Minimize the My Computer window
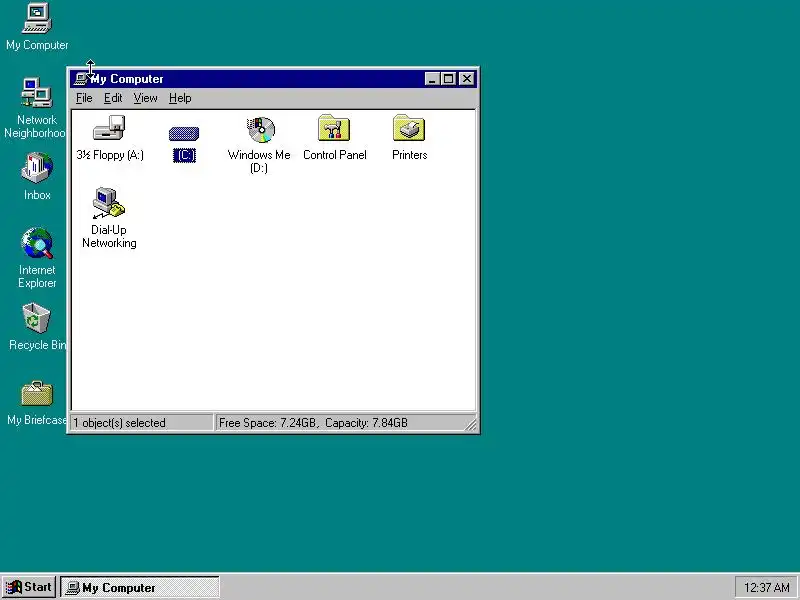 click(432, 79)
